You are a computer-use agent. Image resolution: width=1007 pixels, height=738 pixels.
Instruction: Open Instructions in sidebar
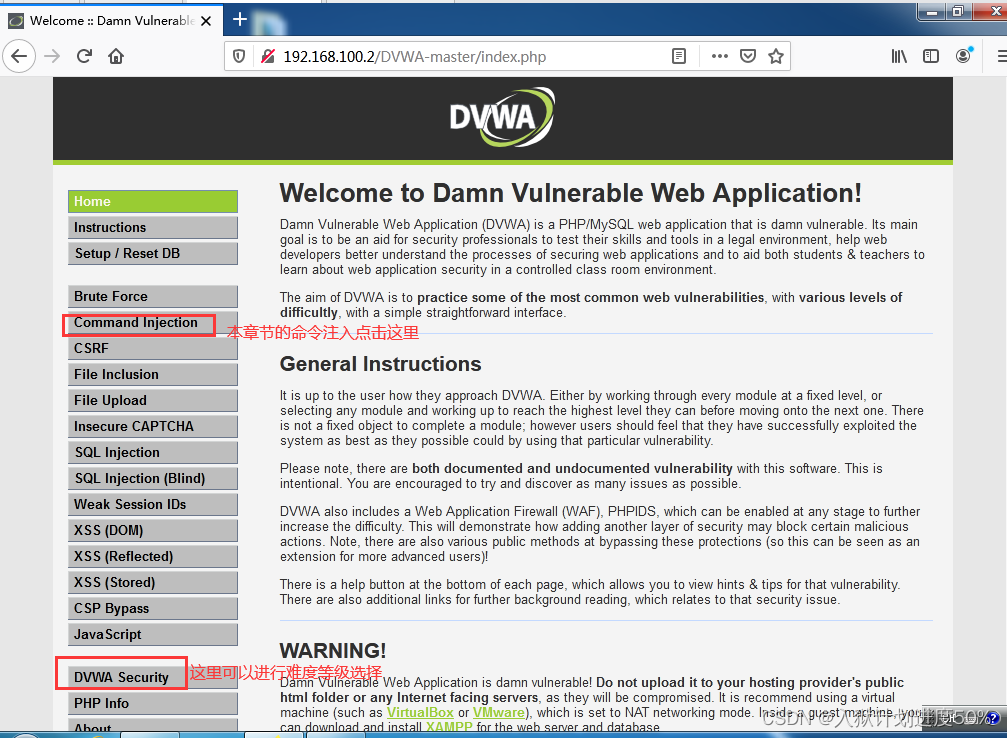[x=153, y=227]
